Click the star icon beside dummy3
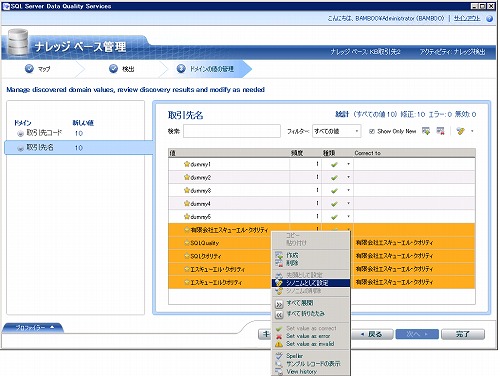The height and width of the screenshot is (376, 500). 187,190
